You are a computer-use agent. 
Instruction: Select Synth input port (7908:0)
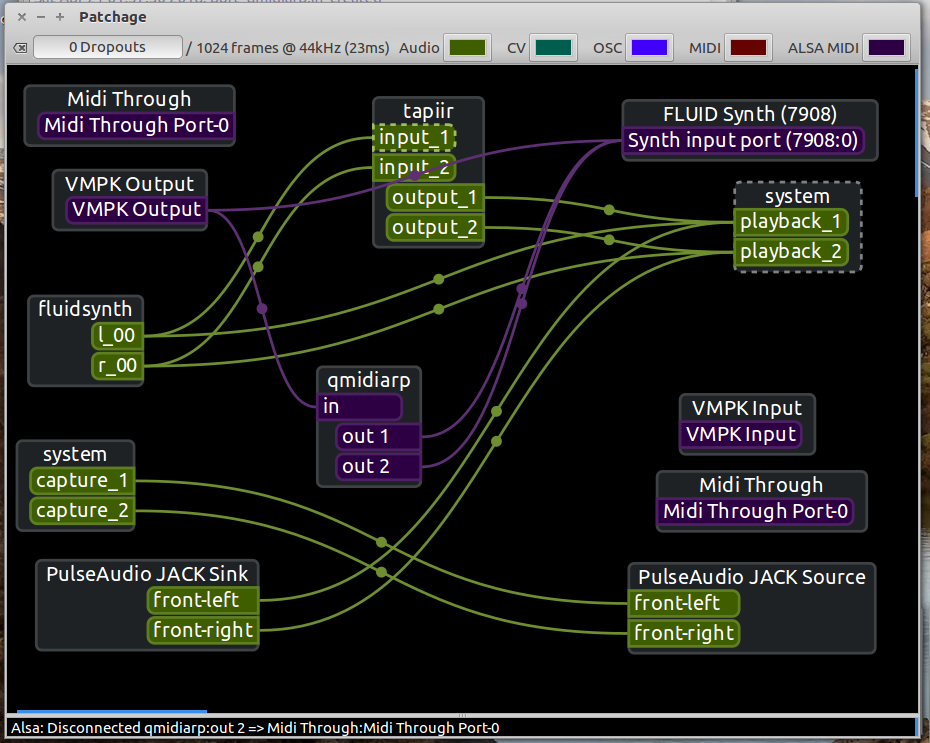point(743,141)
